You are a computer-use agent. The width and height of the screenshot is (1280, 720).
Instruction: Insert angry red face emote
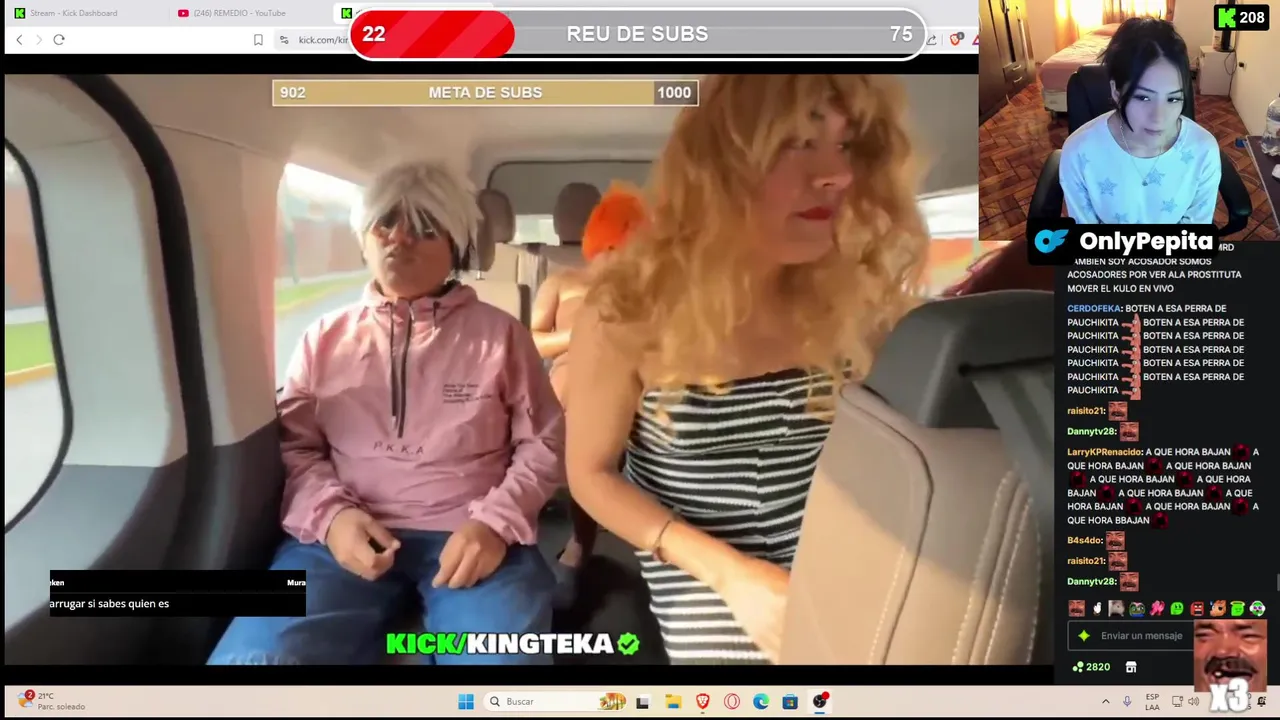coord(1197,608)
